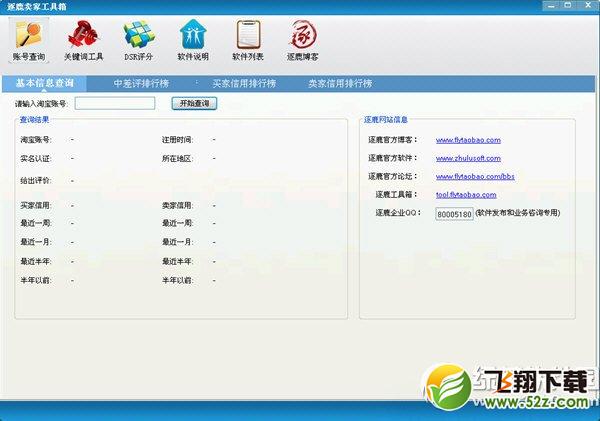Open the 软件列表 software list
600x421 pixels.
point(248,41)
